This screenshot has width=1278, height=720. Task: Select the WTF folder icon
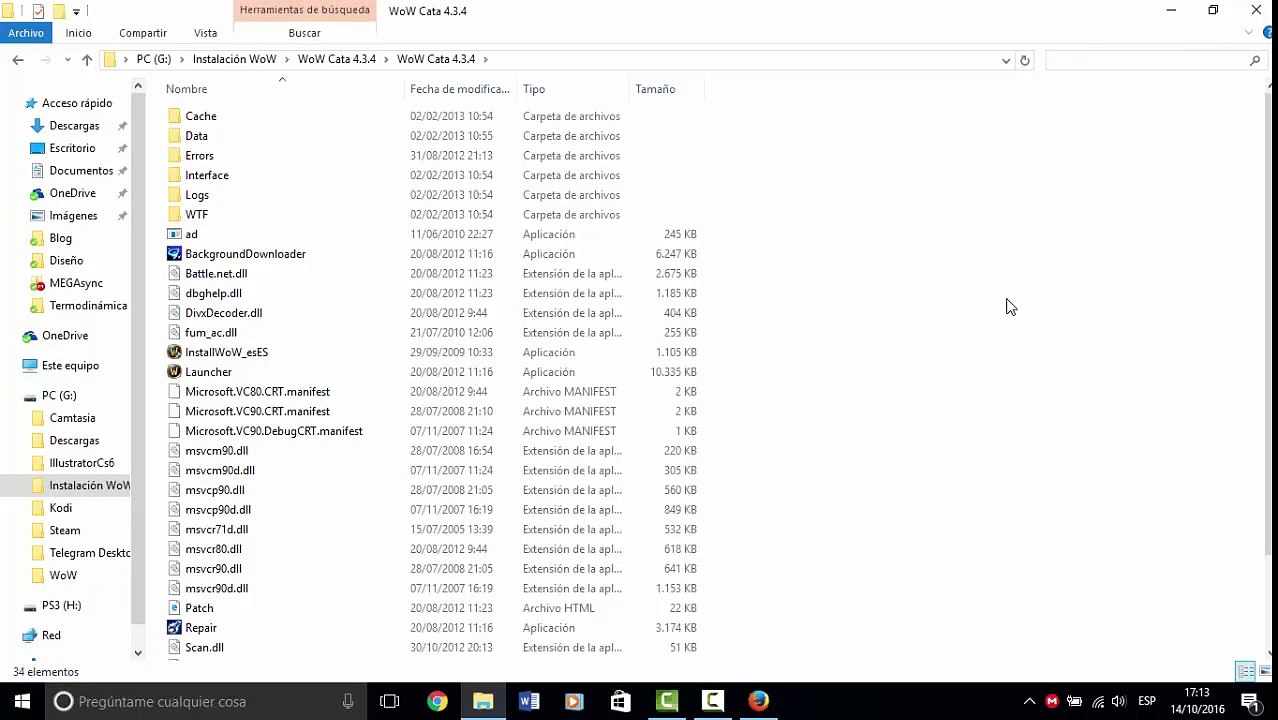click(174, 214)
